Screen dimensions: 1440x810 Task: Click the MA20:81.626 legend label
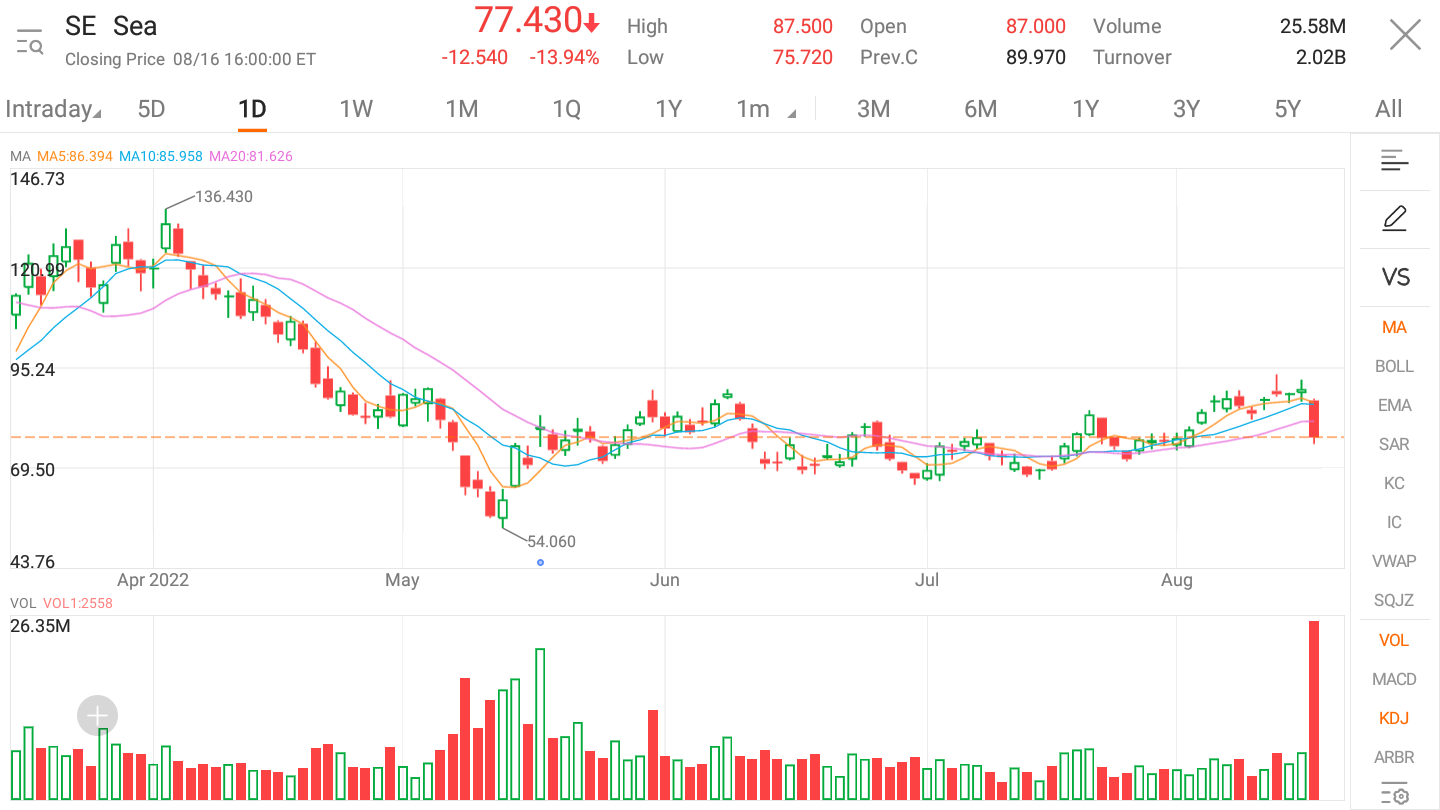249,156
